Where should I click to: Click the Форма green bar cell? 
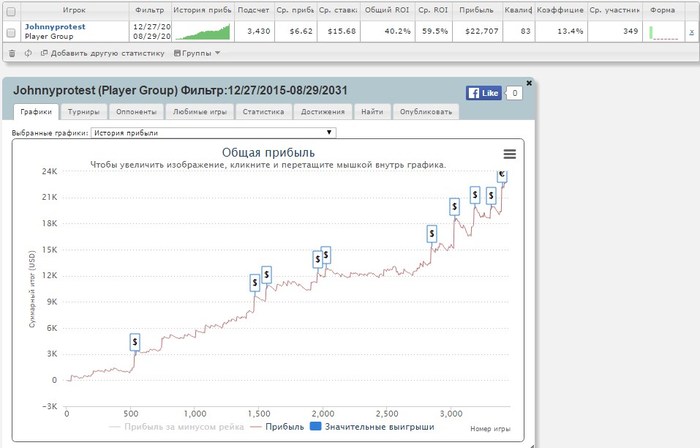click(x=663, y=32)
